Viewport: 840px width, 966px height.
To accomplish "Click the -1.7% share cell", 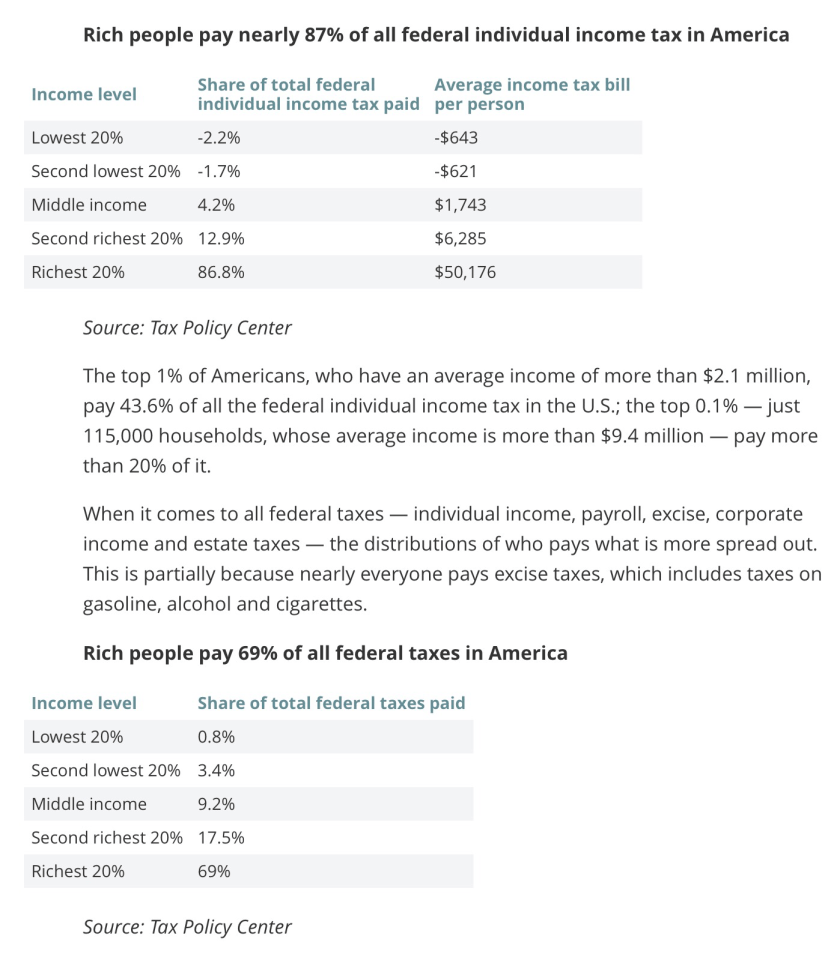I will point(219,171).
